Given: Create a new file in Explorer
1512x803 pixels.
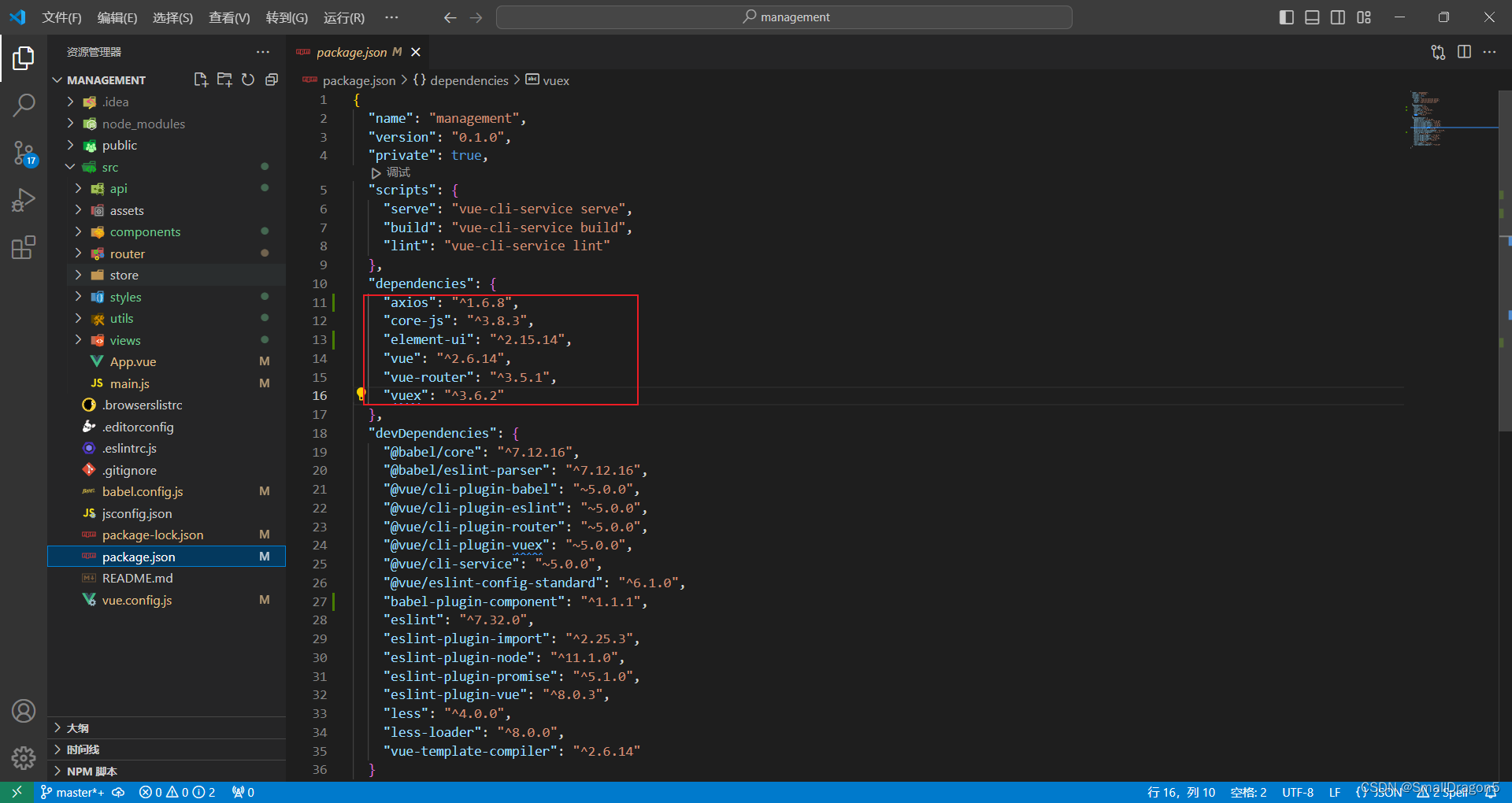Looking at the screenshot, I should 200,79.
